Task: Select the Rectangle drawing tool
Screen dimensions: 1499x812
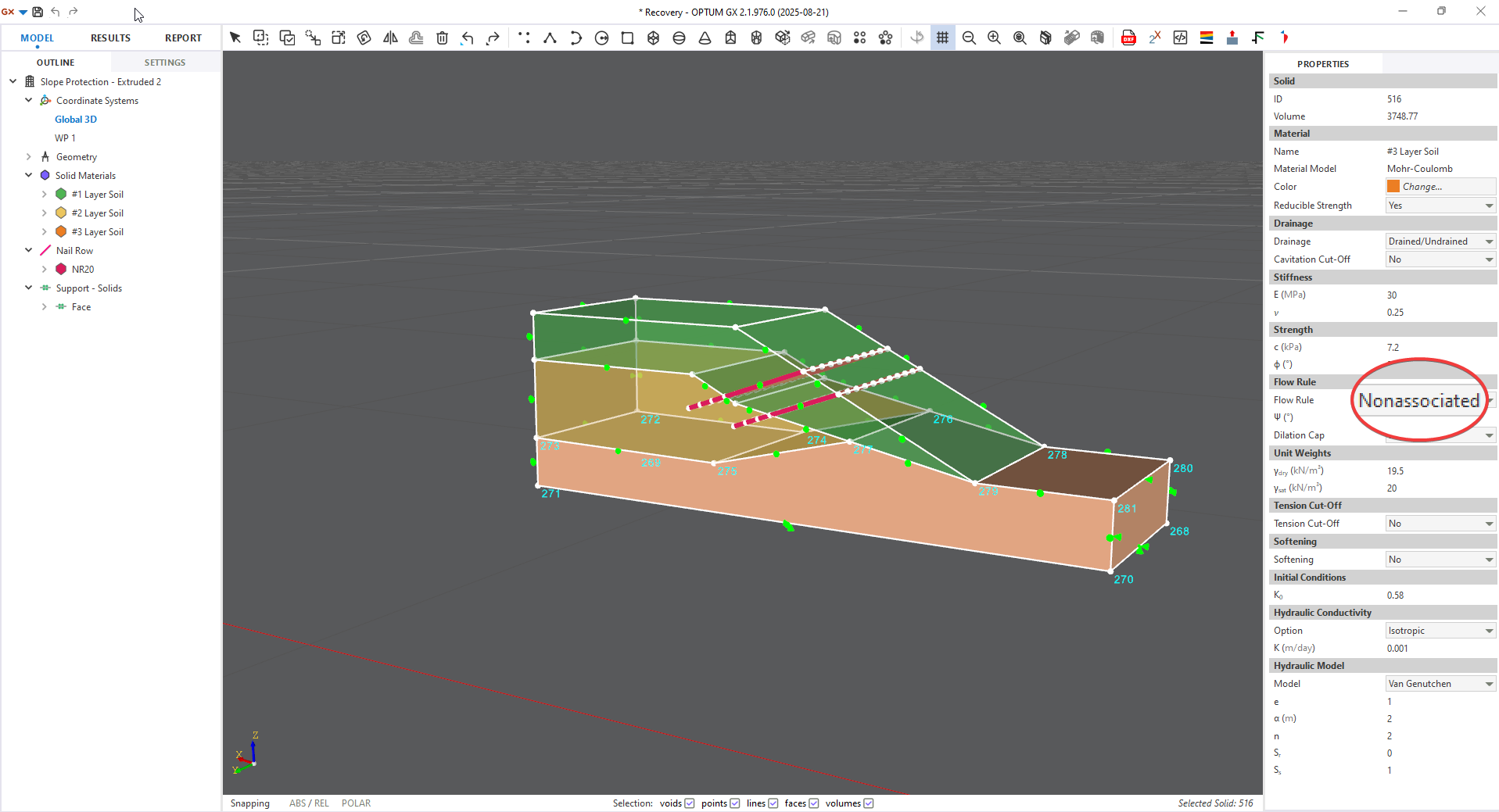Action: [x=627, y=37]
